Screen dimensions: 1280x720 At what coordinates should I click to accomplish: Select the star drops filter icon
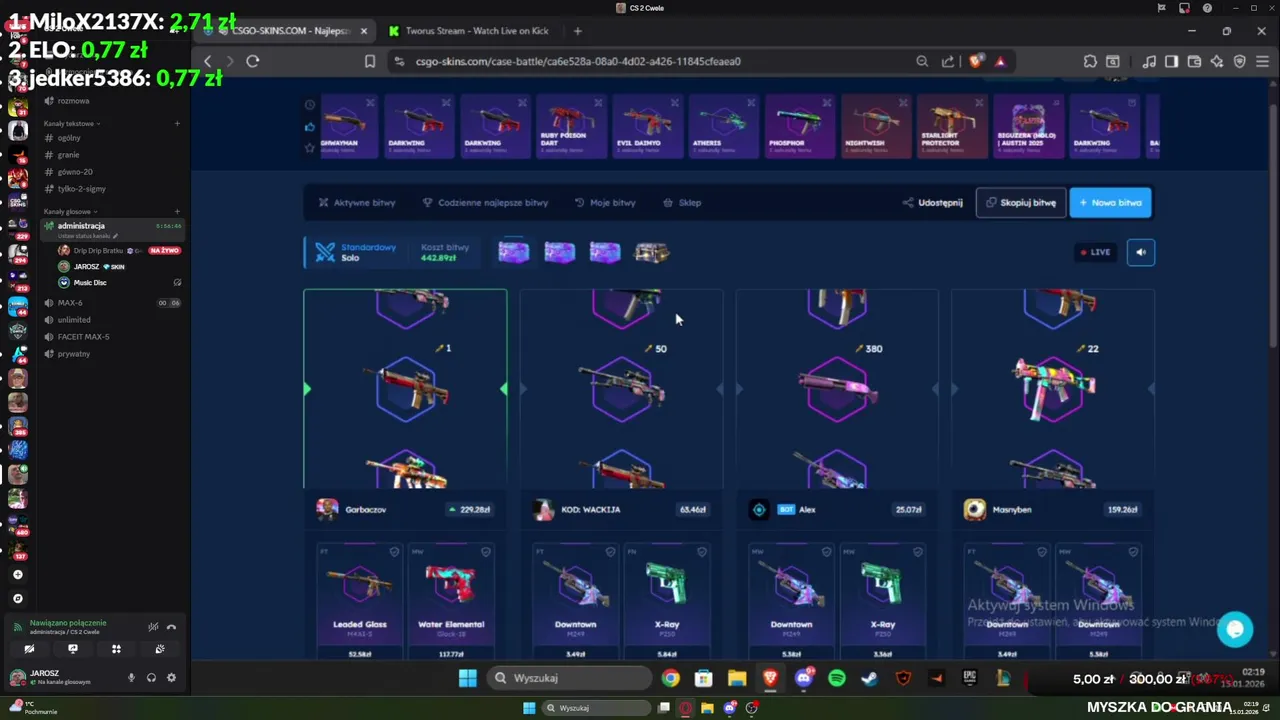point(310,148)
